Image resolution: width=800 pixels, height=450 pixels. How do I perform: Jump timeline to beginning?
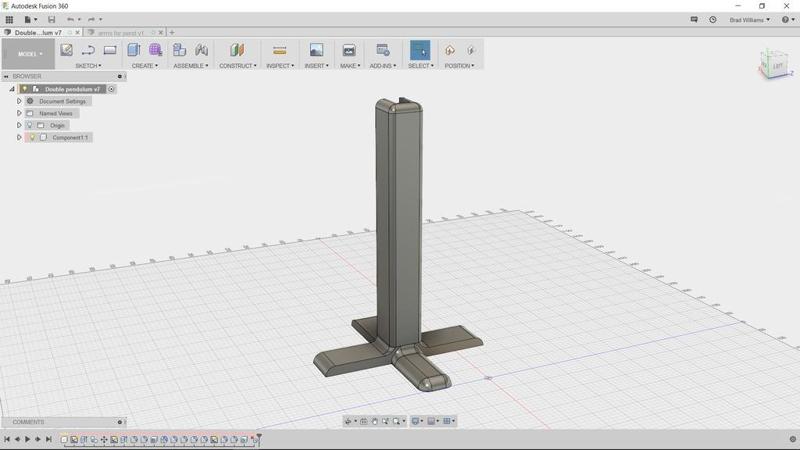point(7,439)
